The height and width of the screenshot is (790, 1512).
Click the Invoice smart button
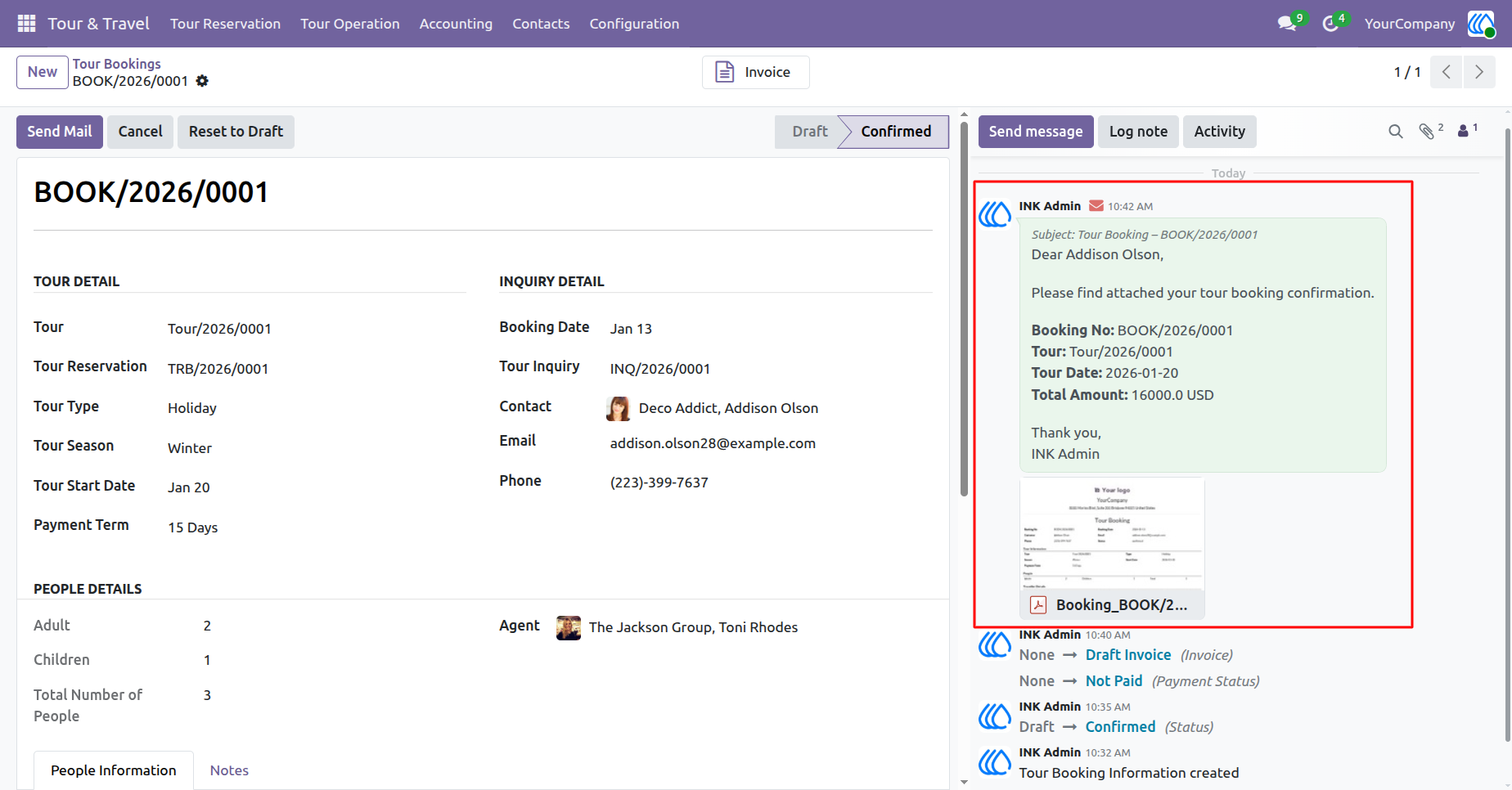pos(756,72)
